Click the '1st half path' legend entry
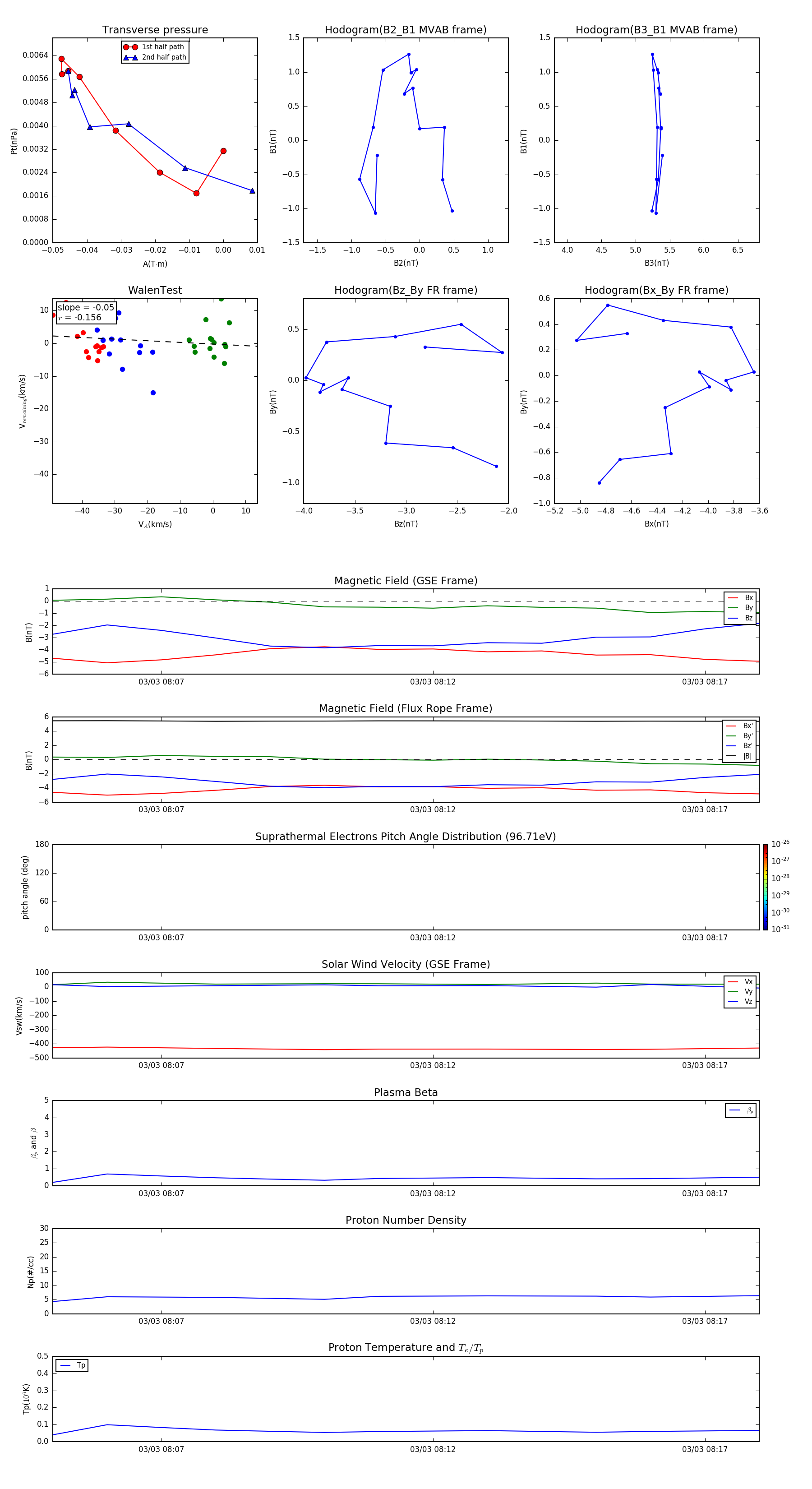Viewport: 812px width, 1489px height. tap(154, 47)
